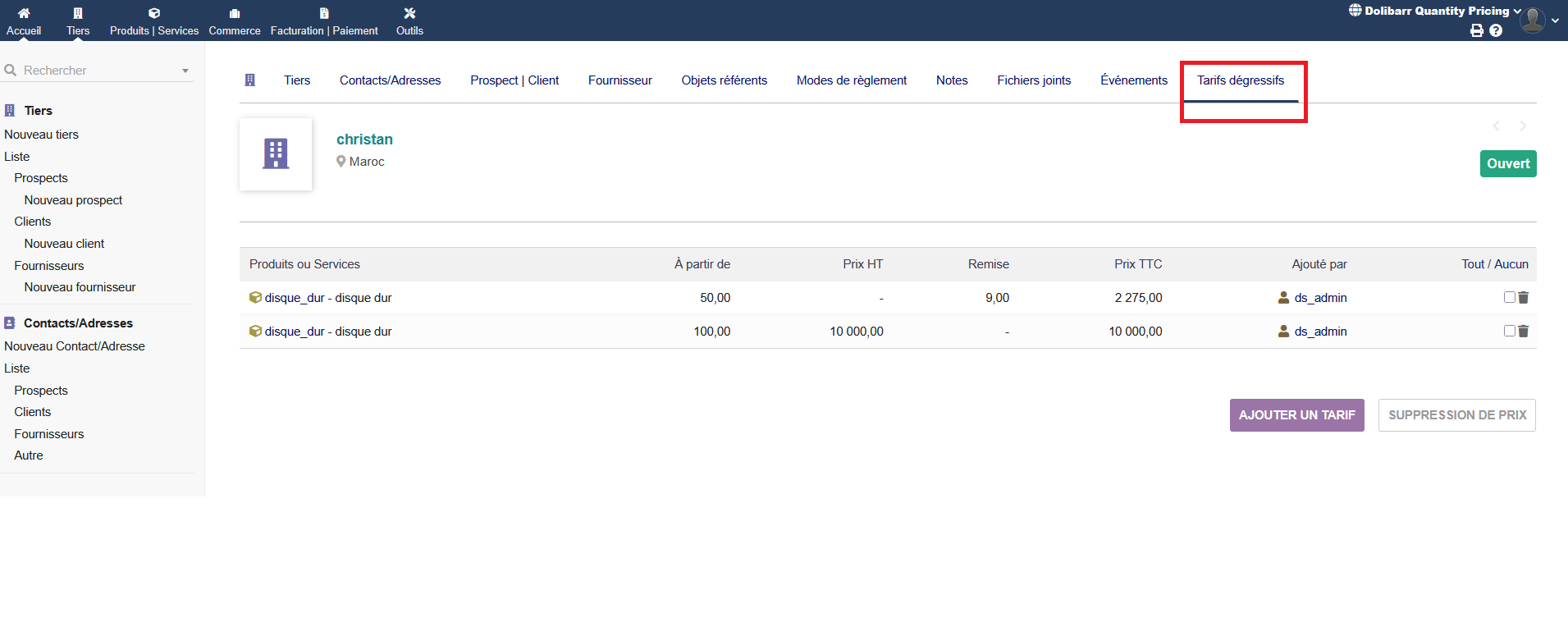1568x636 pixels.
Task: Open the help question mark icon
Action: (1496, 30)
